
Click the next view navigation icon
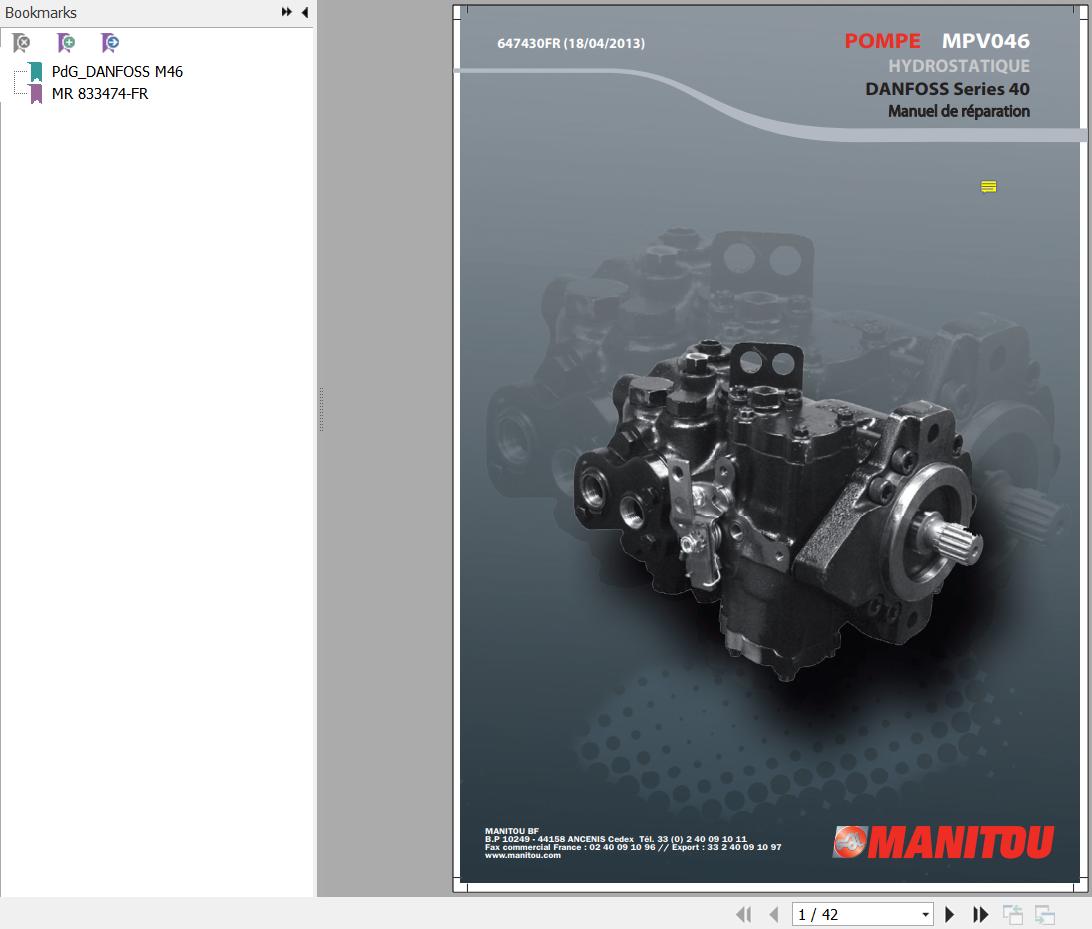[1045, 914]
